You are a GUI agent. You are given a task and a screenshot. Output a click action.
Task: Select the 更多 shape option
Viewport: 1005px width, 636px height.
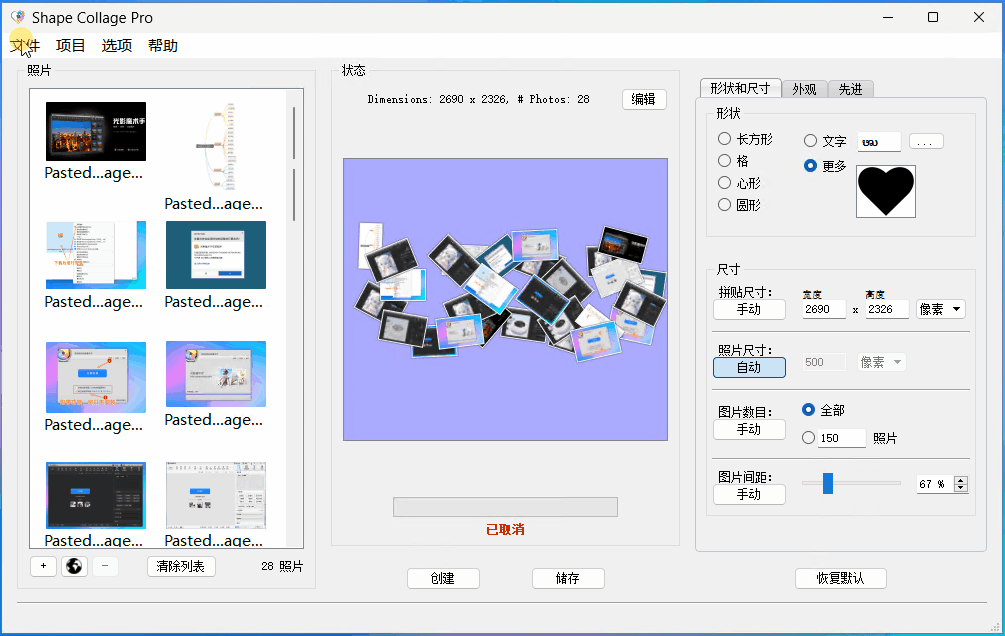click(x=810, y=165)
